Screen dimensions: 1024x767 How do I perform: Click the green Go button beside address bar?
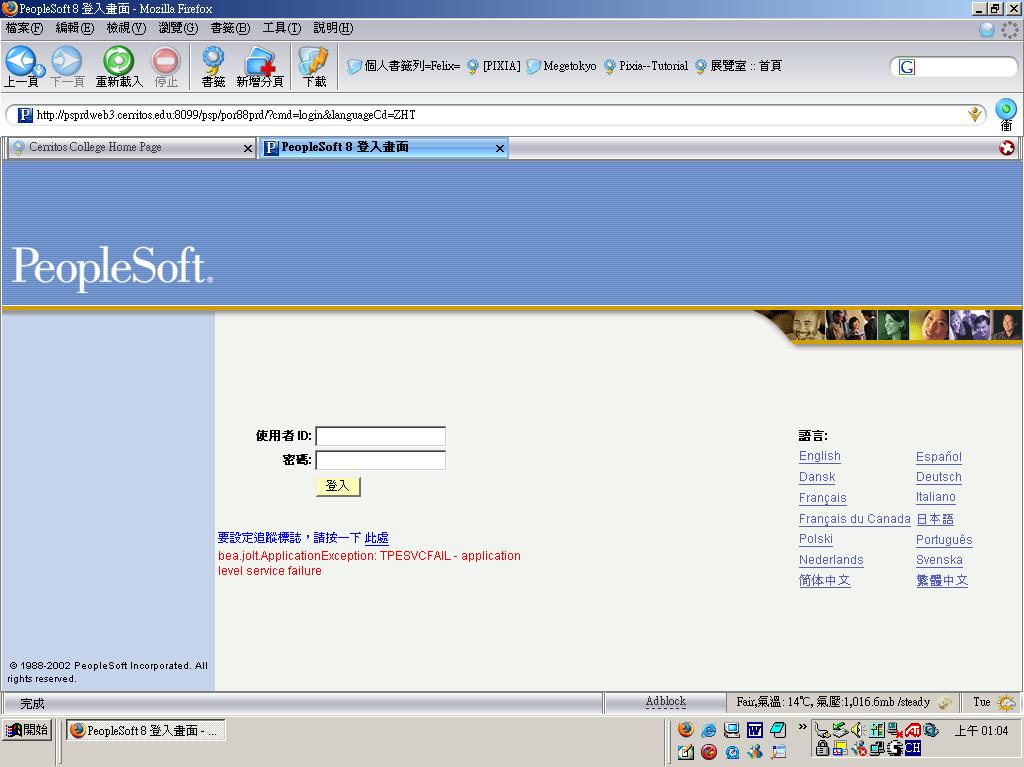[x=1006, y=110]
